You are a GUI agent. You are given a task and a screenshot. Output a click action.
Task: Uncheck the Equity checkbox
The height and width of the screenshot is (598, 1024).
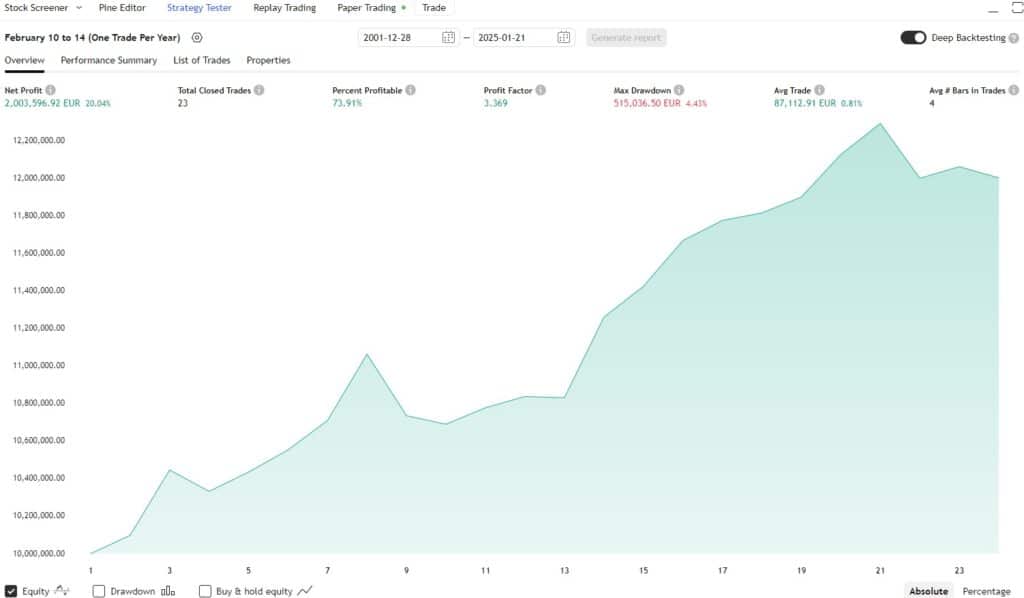coord(11,591)
